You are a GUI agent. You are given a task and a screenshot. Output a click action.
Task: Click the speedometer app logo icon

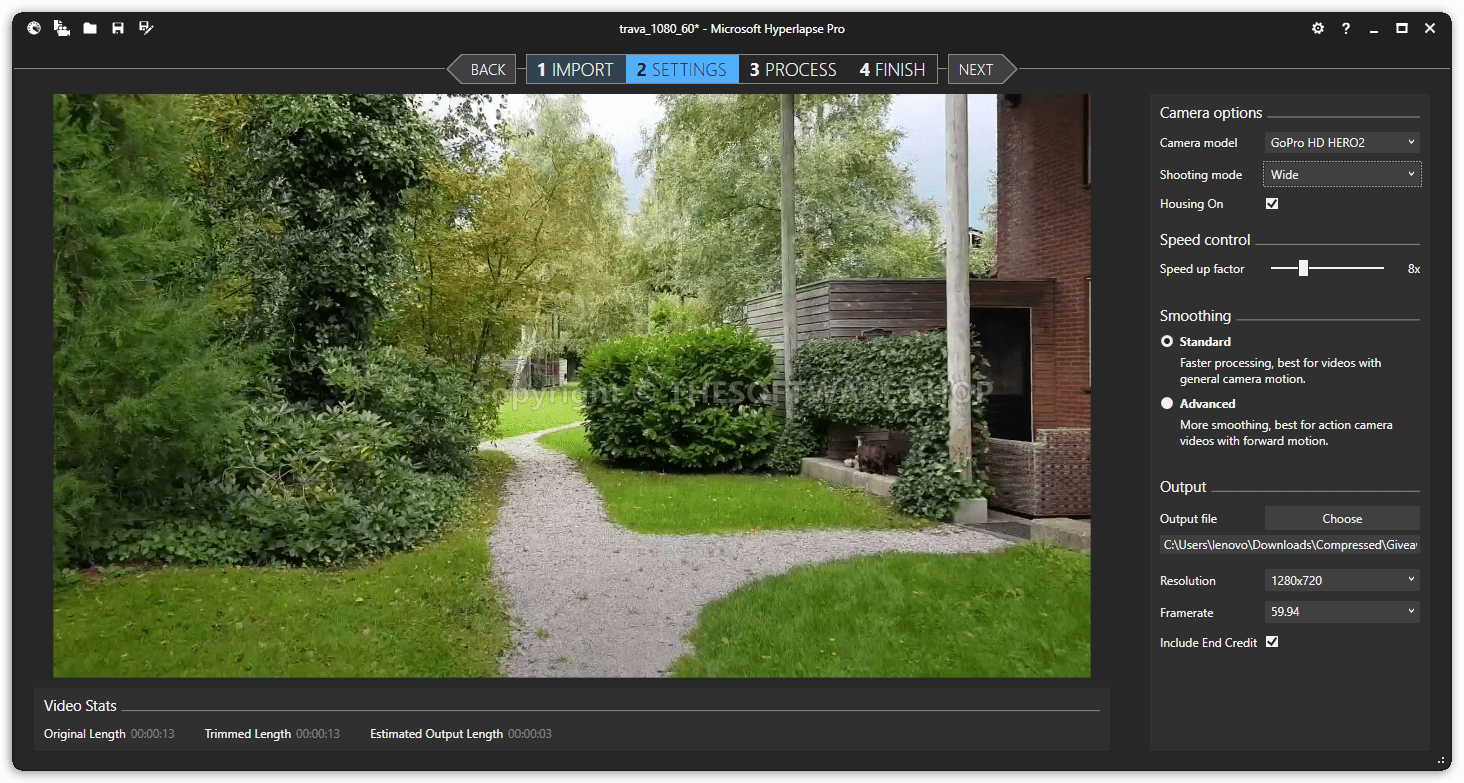(34, 29)
